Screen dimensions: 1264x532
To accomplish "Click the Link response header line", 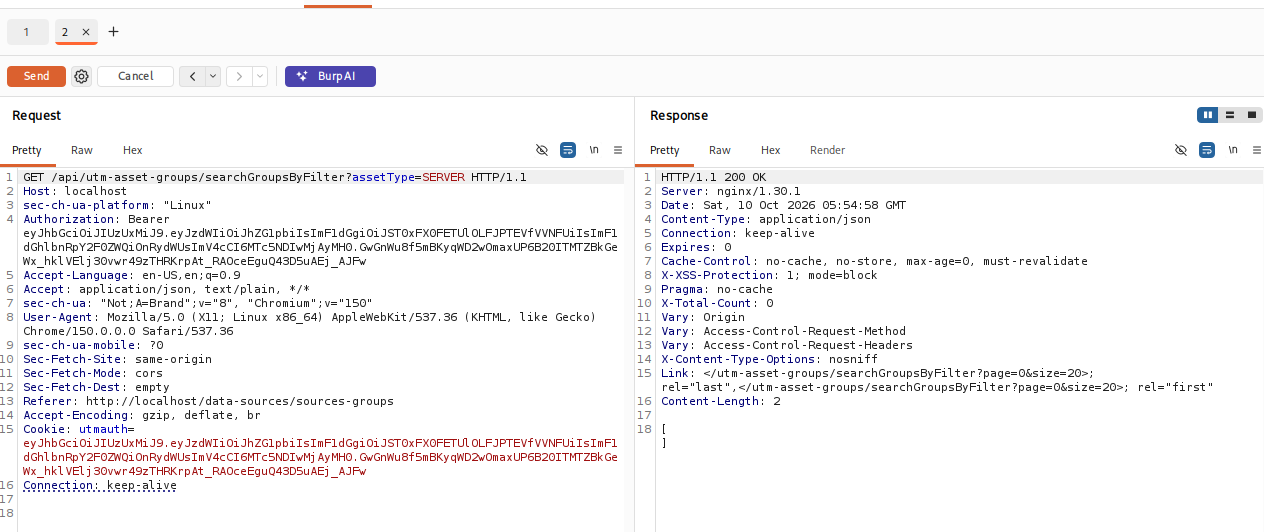I will (937, 380).
